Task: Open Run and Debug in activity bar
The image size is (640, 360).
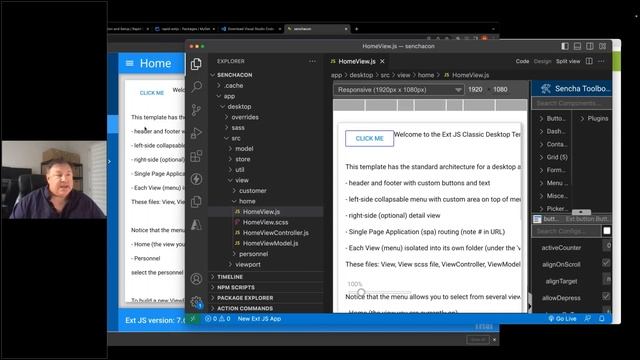Action: [196, 133]
